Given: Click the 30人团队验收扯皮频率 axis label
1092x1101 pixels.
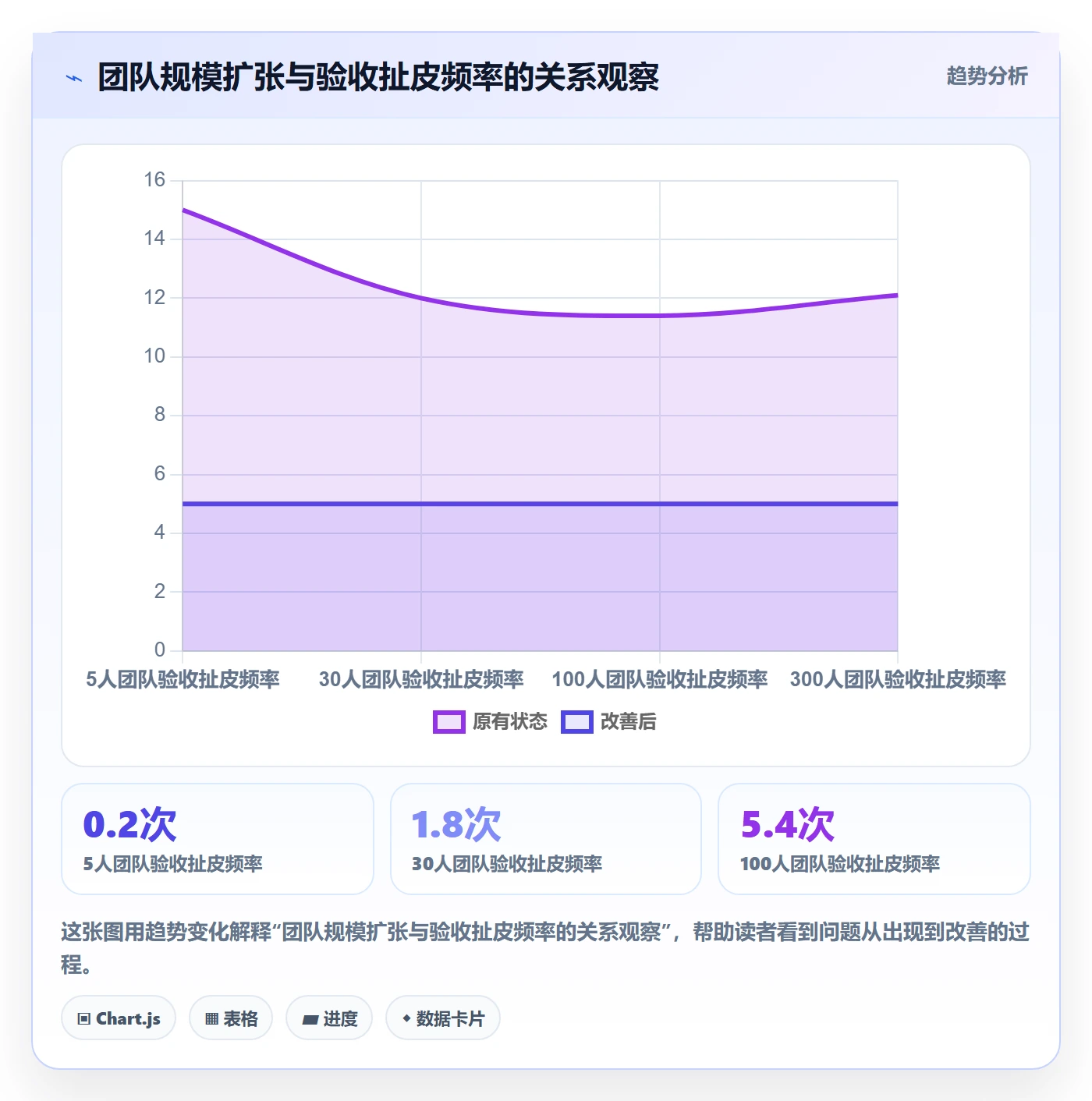Looking at the screenshot, I should pyautogui.click(x=421, y=679).
